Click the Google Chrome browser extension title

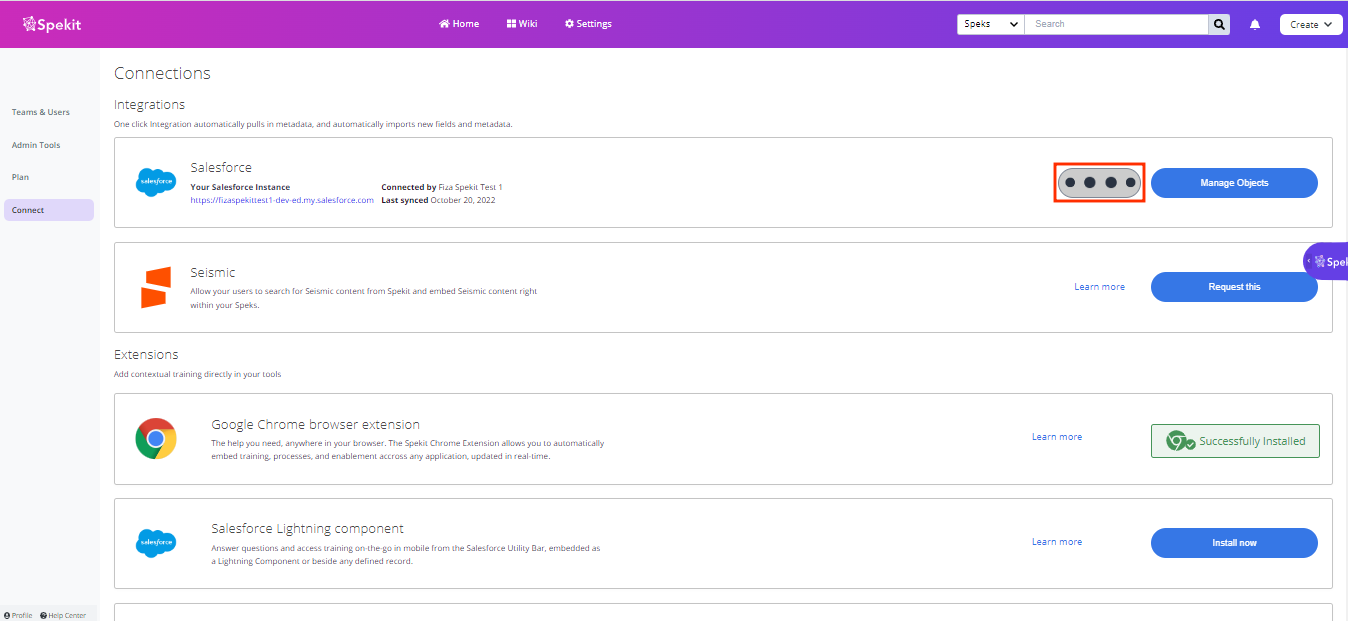click(x=315, y=424)
